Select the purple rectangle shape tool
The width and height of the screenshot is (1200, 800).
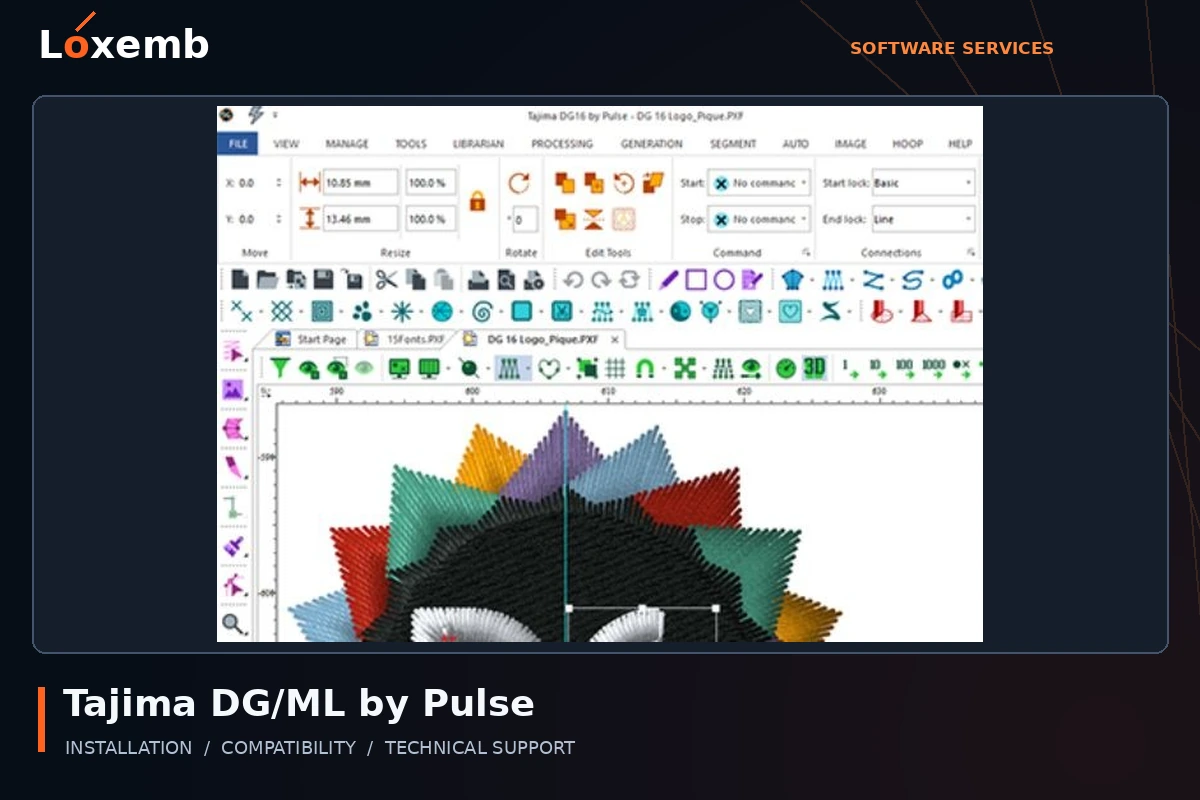click(x=696, y=280)
